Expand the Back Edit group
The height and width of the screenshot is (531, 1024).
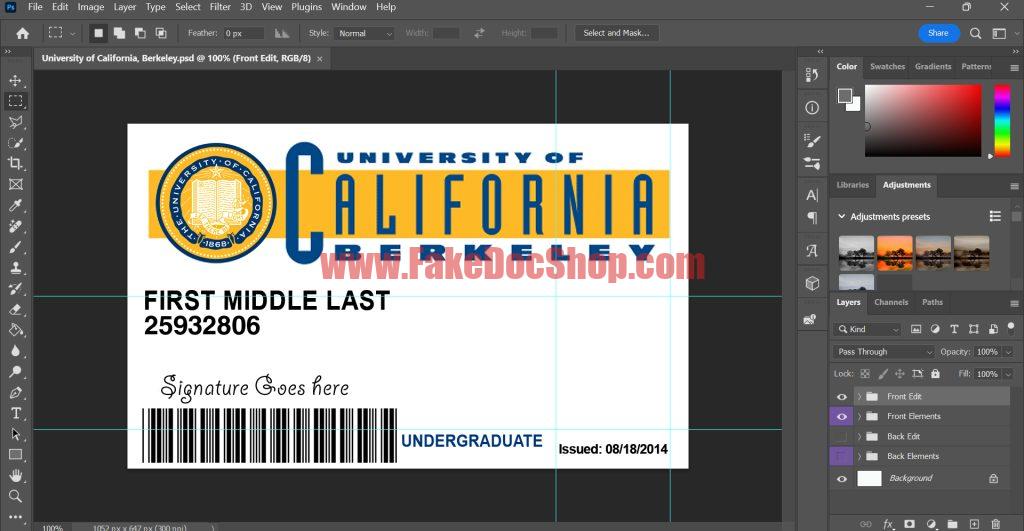(859, 436)
